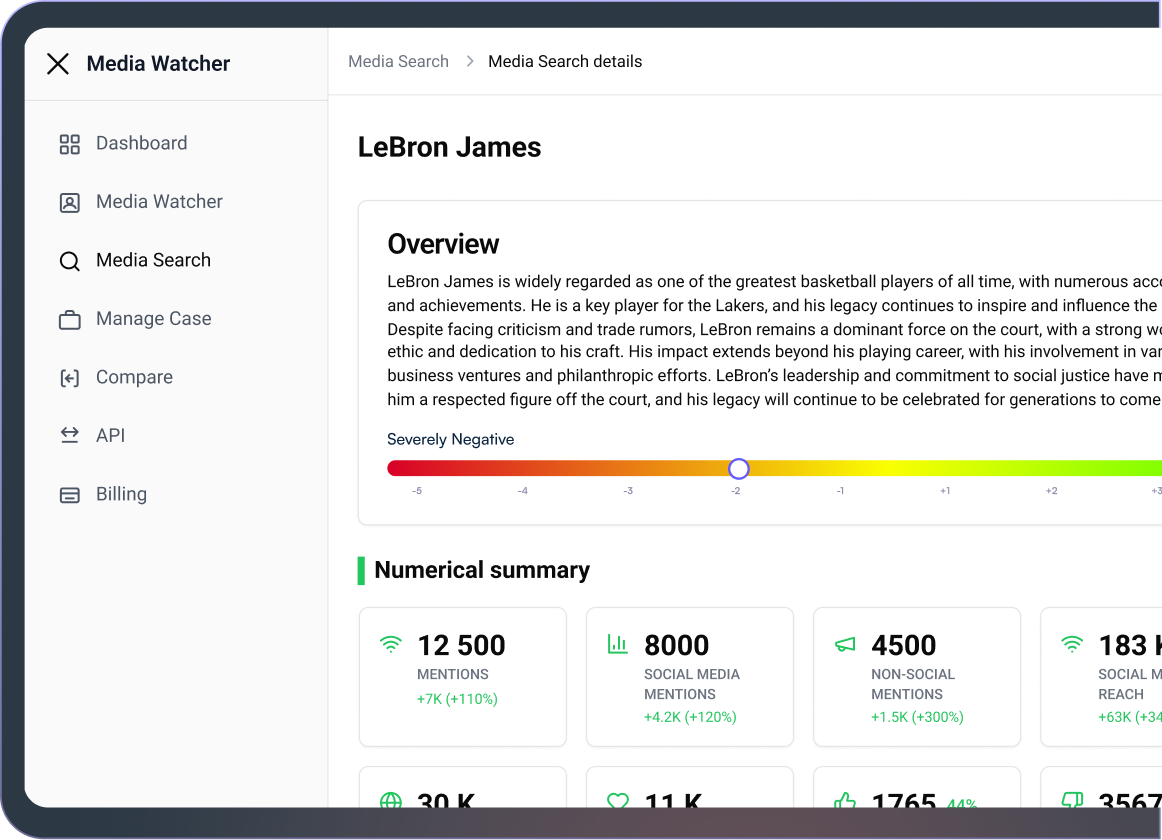The width and height of the screenshot is (1162, 840).
Task: Click the Billing card icon
Action: 70,495
